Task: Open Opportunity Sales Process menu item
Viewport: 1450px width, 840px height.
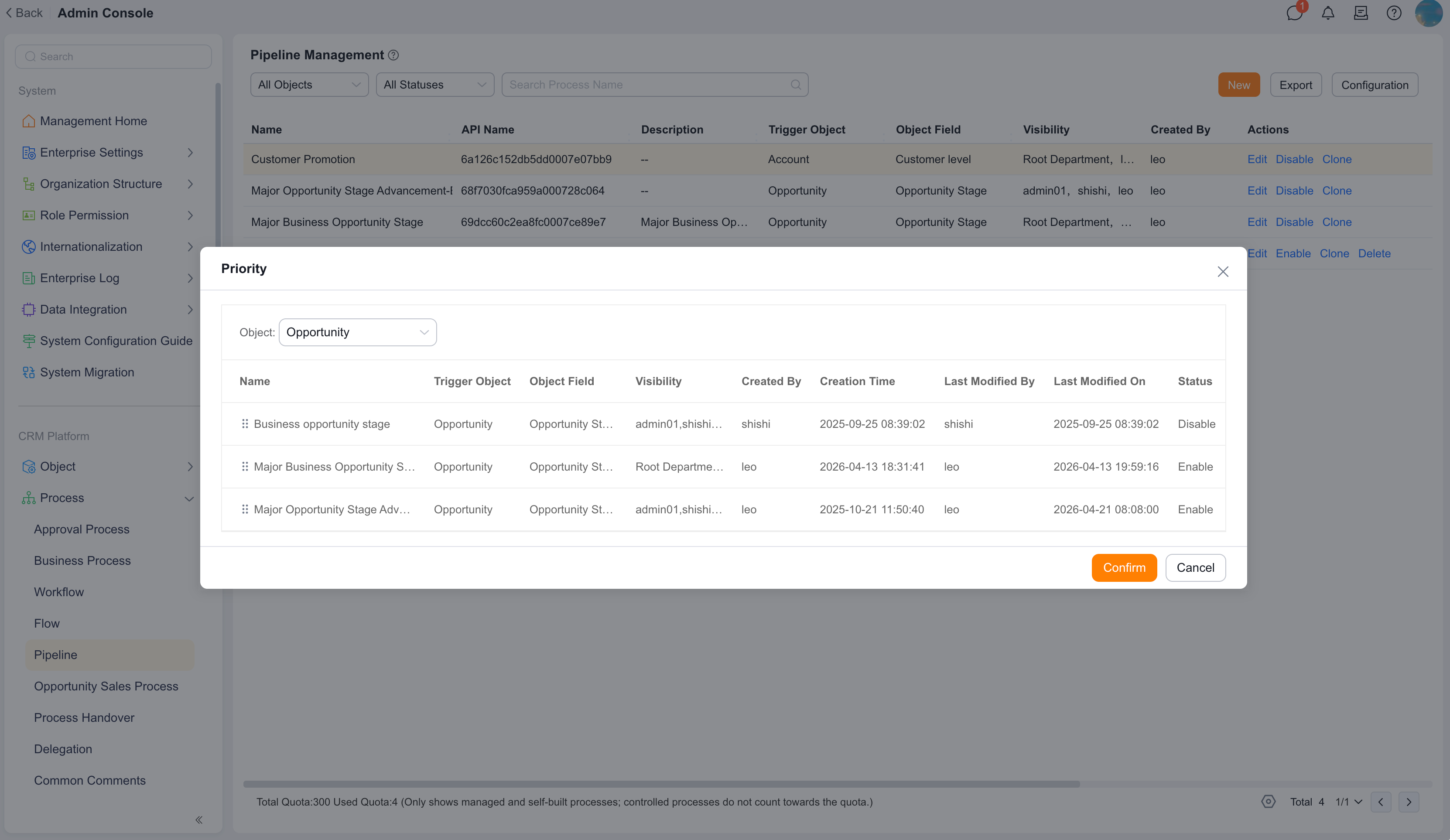Action: pos(106,686)
